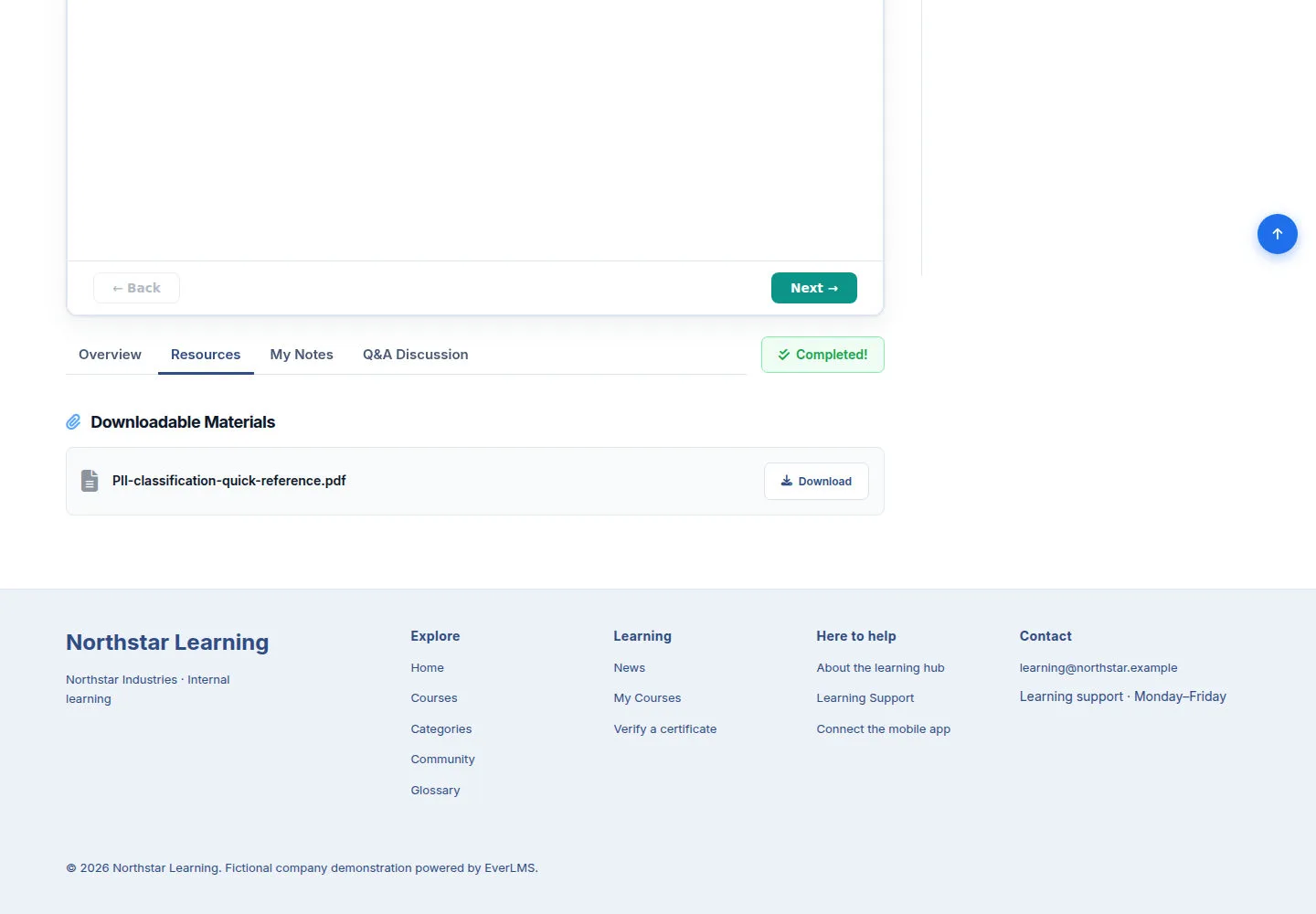The width and height of the screenshot is (1316, 914).
Task: Open the Learning Support link
Action: point(865,698)
